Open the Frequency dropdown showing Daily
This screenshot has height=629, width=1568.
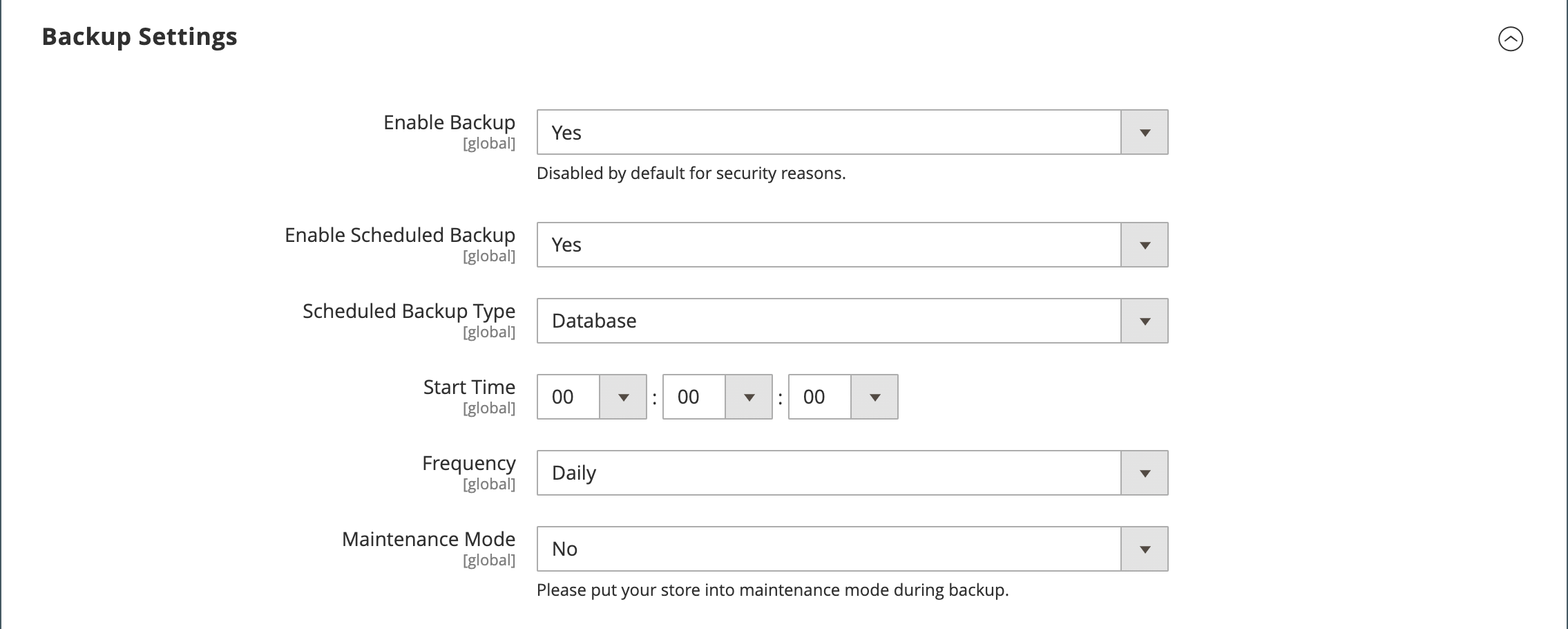(852, 473)
